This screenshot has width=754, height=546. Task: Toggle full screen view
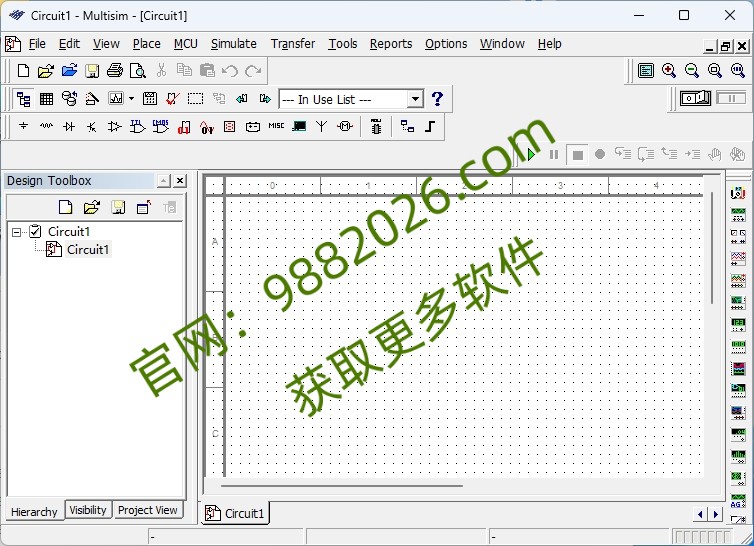coord(645,71)
